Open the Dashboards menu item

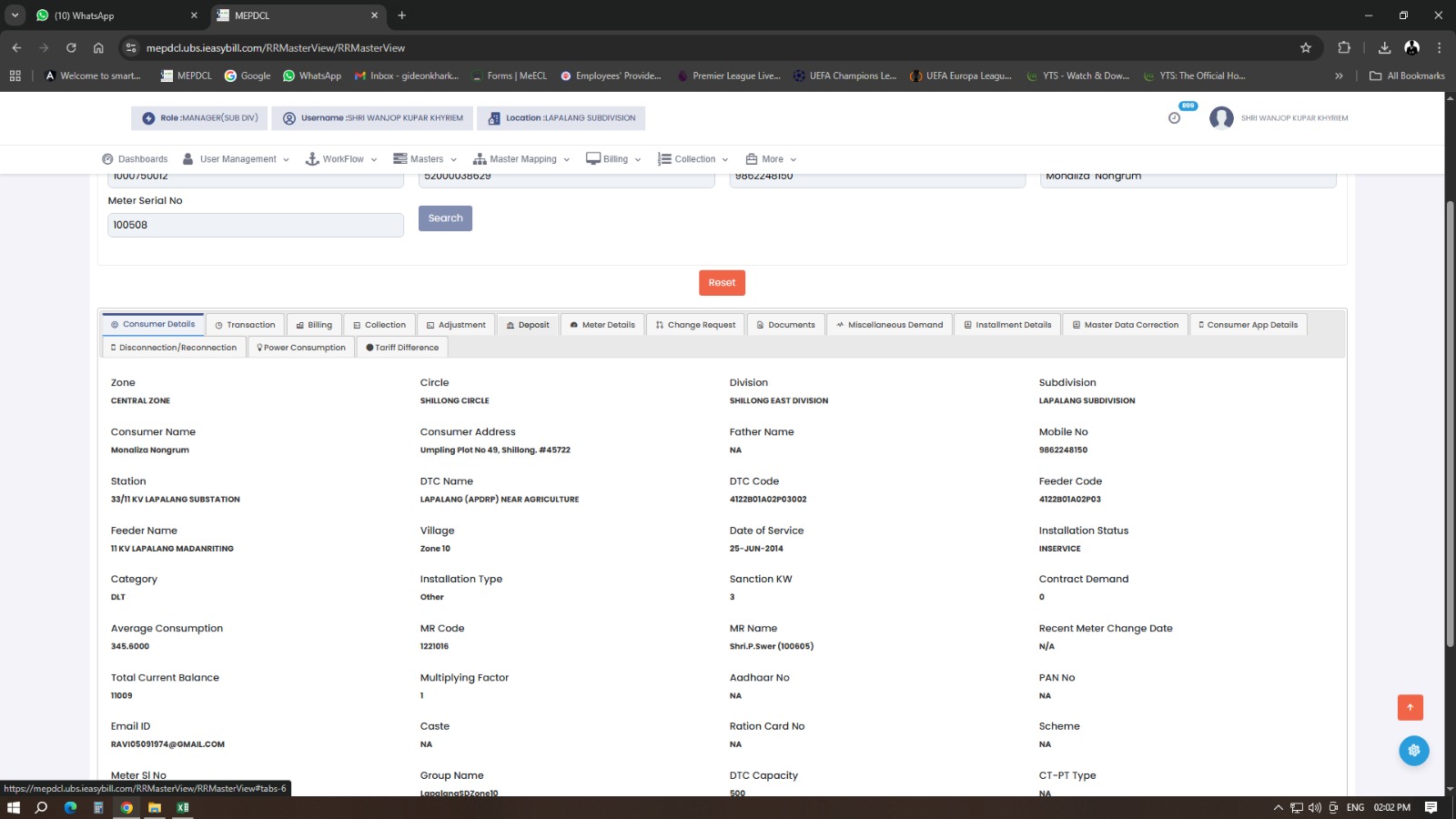[x=135, y=159]
